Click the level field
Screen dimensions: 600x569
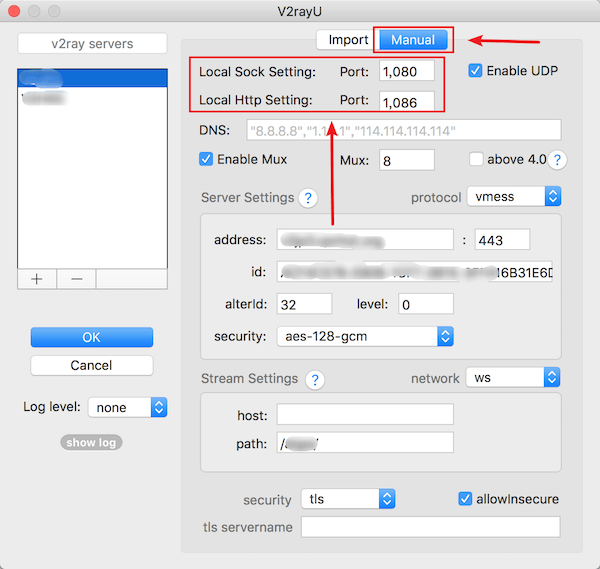[426, 304]
